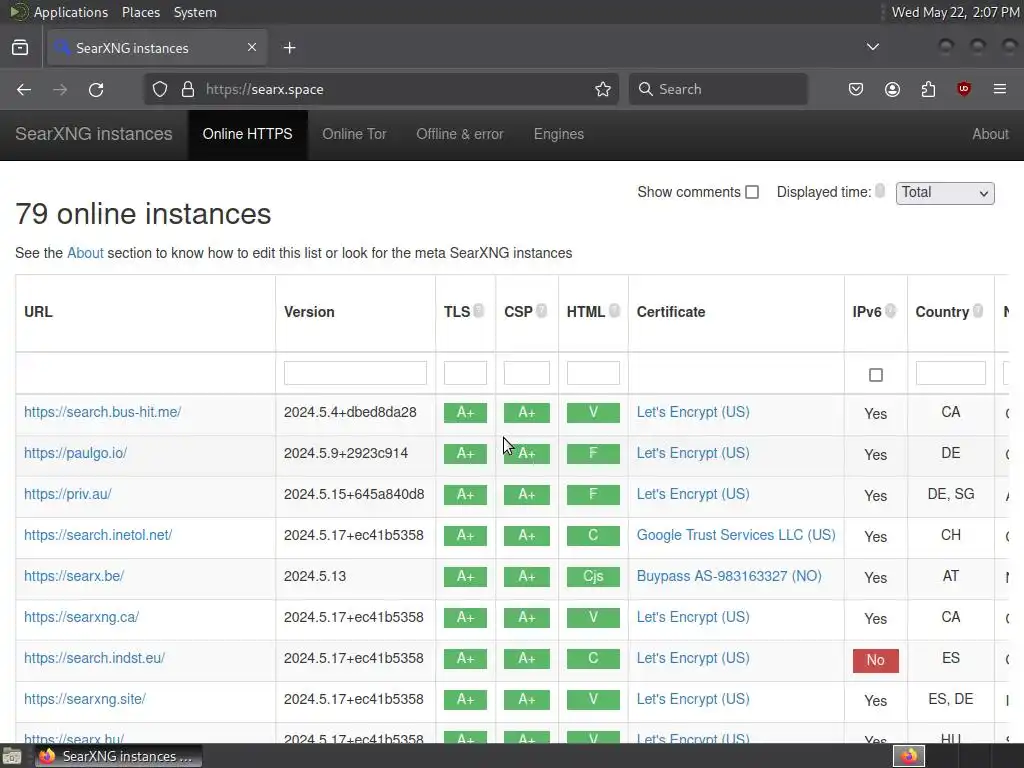The width and height of the screenshot is (1024, 768).
Task: Click Firefox icon in taskbar tray
Action: pyautogui.click(x=908, y=756)
